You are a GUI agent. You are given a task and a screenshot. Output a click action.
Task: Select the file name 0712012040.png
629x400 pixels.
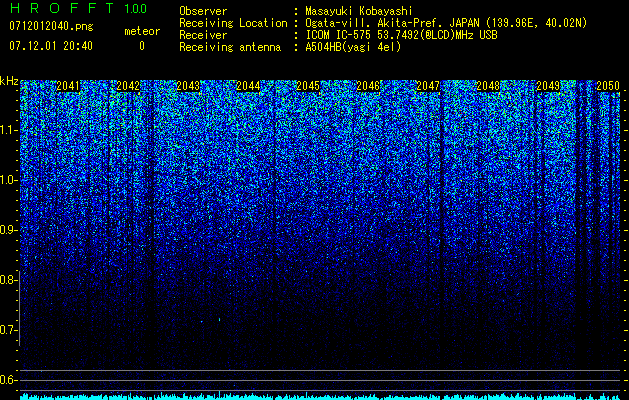[x=51, y=27]
